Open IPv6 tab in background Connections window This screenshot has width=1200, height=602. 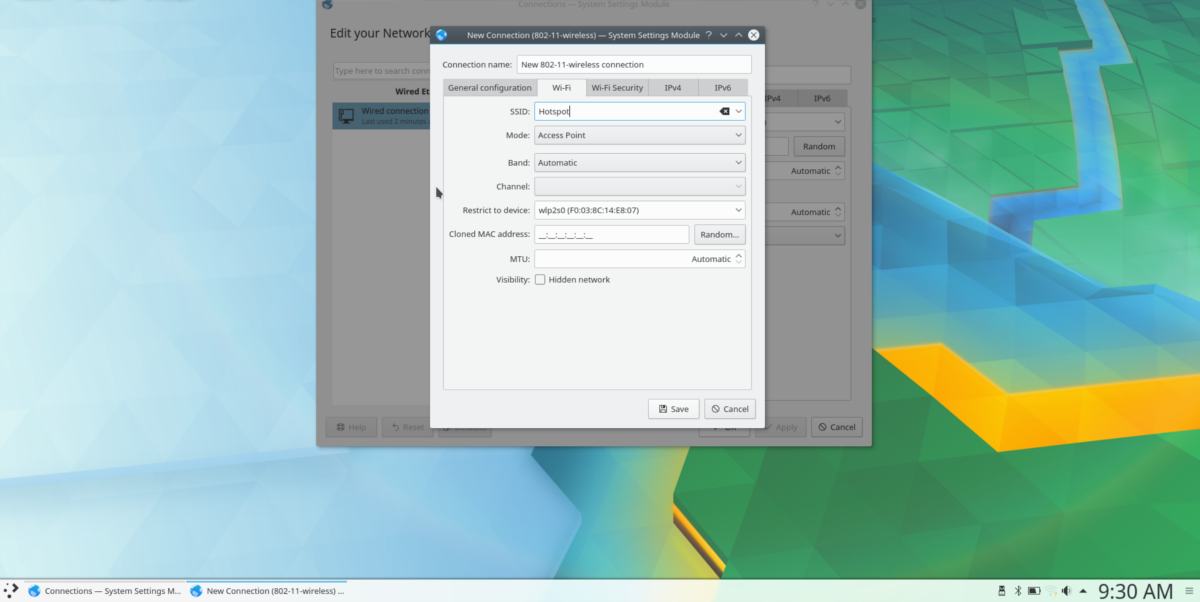(x=822, y=98)
